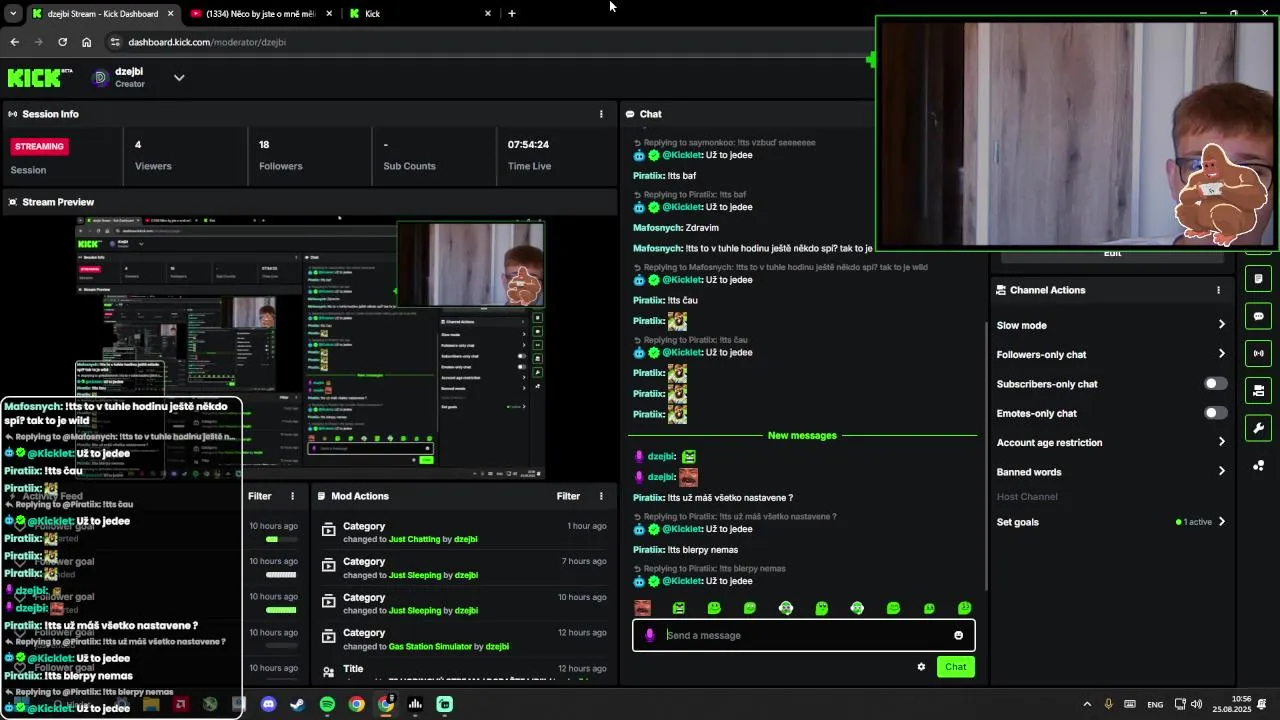Reload the browser page
Viewport: 1280px width, 720px height.
[62, 42]
